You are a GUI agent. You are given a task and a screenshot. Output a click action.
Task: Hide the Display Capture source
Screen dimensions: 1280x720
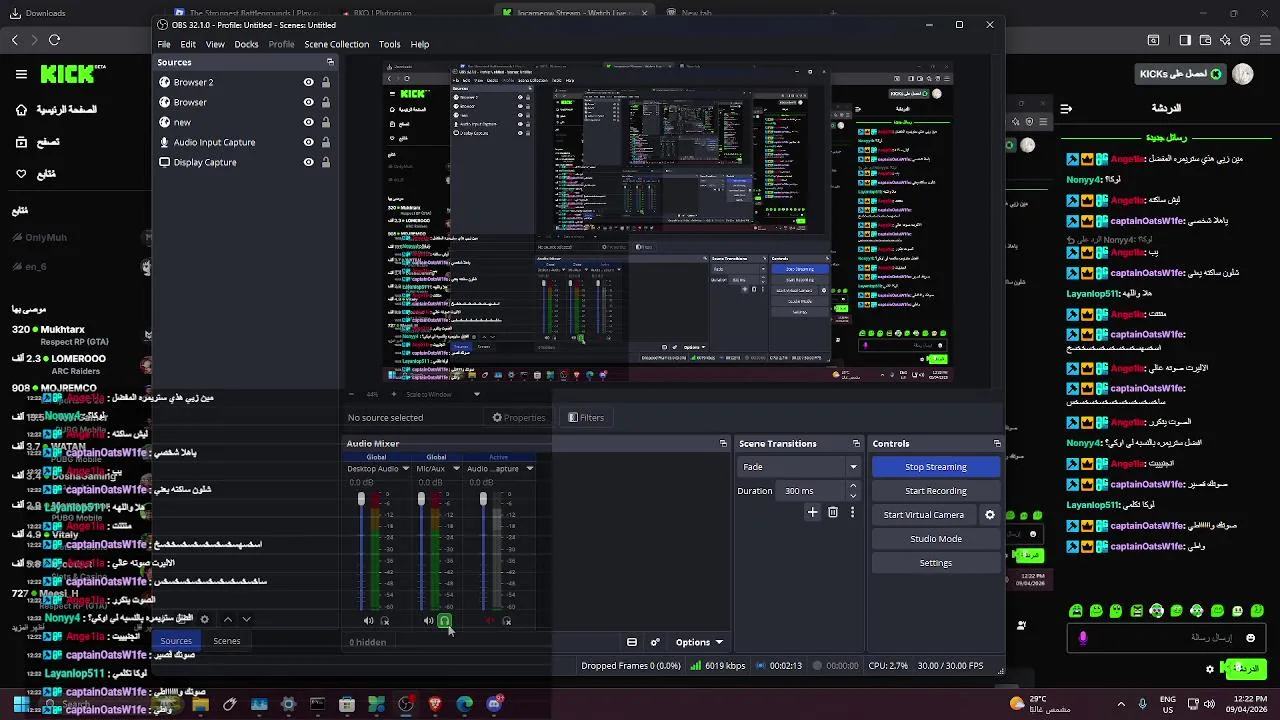tap(308, 162)
